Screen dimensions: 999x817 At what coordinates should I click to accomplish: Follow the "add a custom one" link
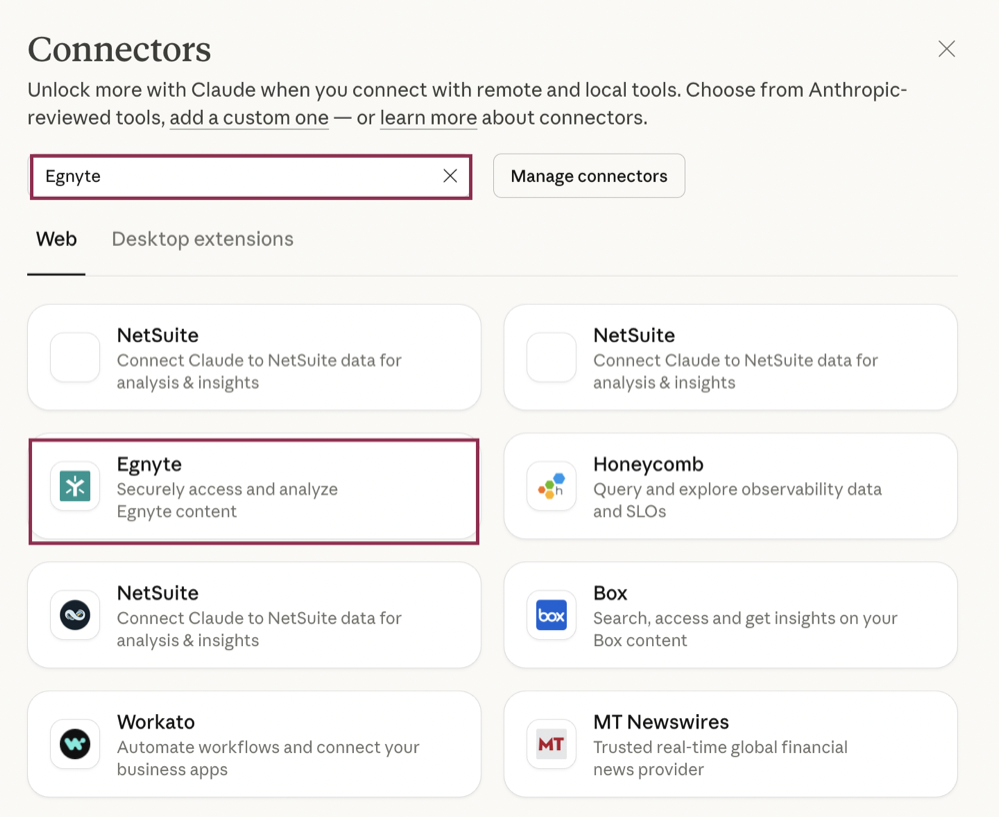249,118
